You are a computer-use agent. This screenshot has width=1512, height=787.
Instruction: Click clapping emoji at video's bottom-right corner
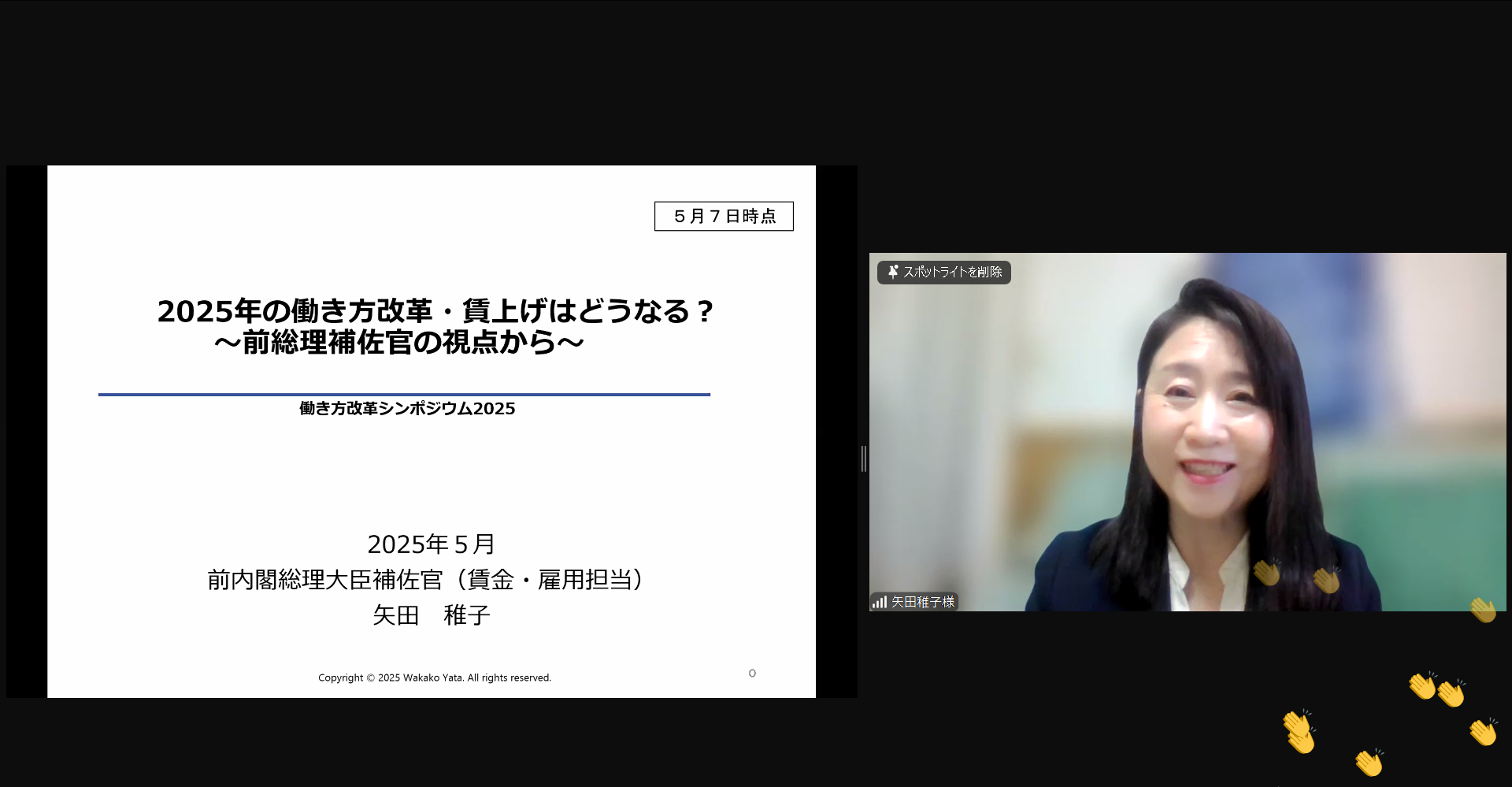click(x=1482, y=609)
